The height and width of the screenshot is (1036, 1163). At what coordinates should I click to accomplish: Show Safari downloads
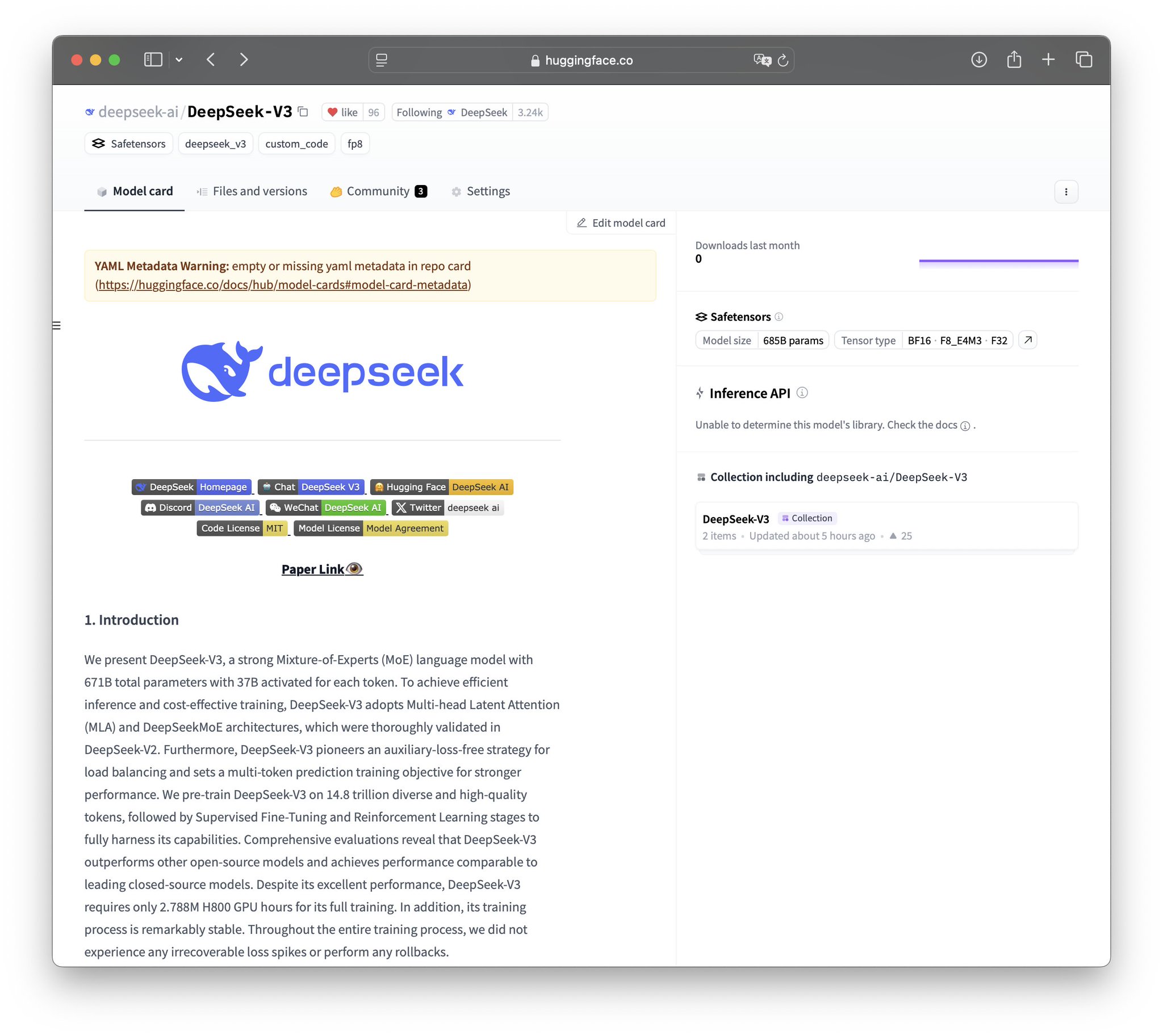(978, 60)
